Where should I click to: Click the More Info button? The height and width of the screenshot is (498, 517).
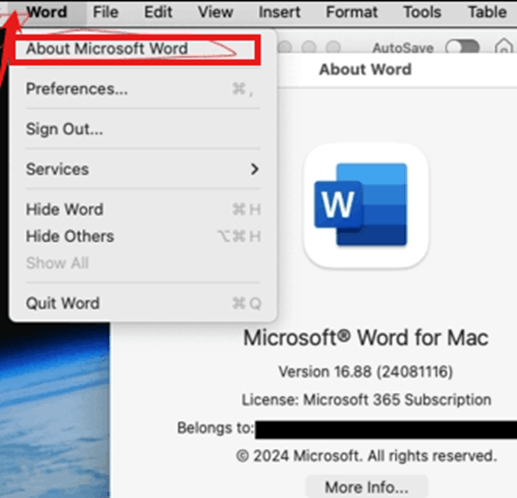coord(367,487)
